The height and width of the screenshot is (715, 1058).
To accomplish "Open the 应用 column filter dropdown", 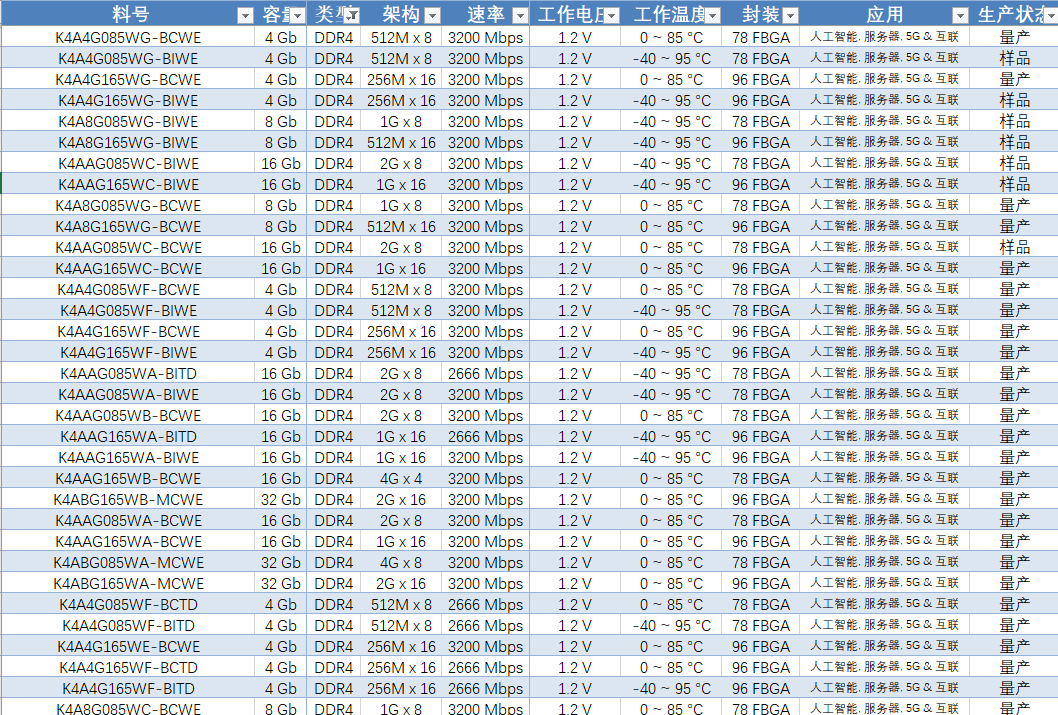I will [960, 16].
